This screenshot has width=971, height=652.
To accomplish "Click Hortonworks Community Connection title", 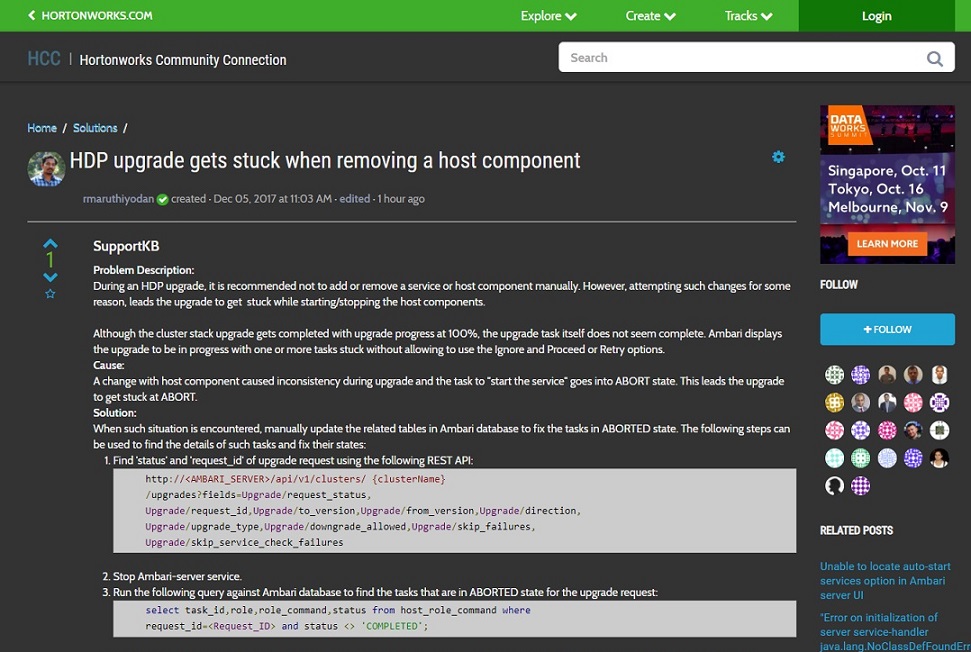I will [x=183, y=59].
